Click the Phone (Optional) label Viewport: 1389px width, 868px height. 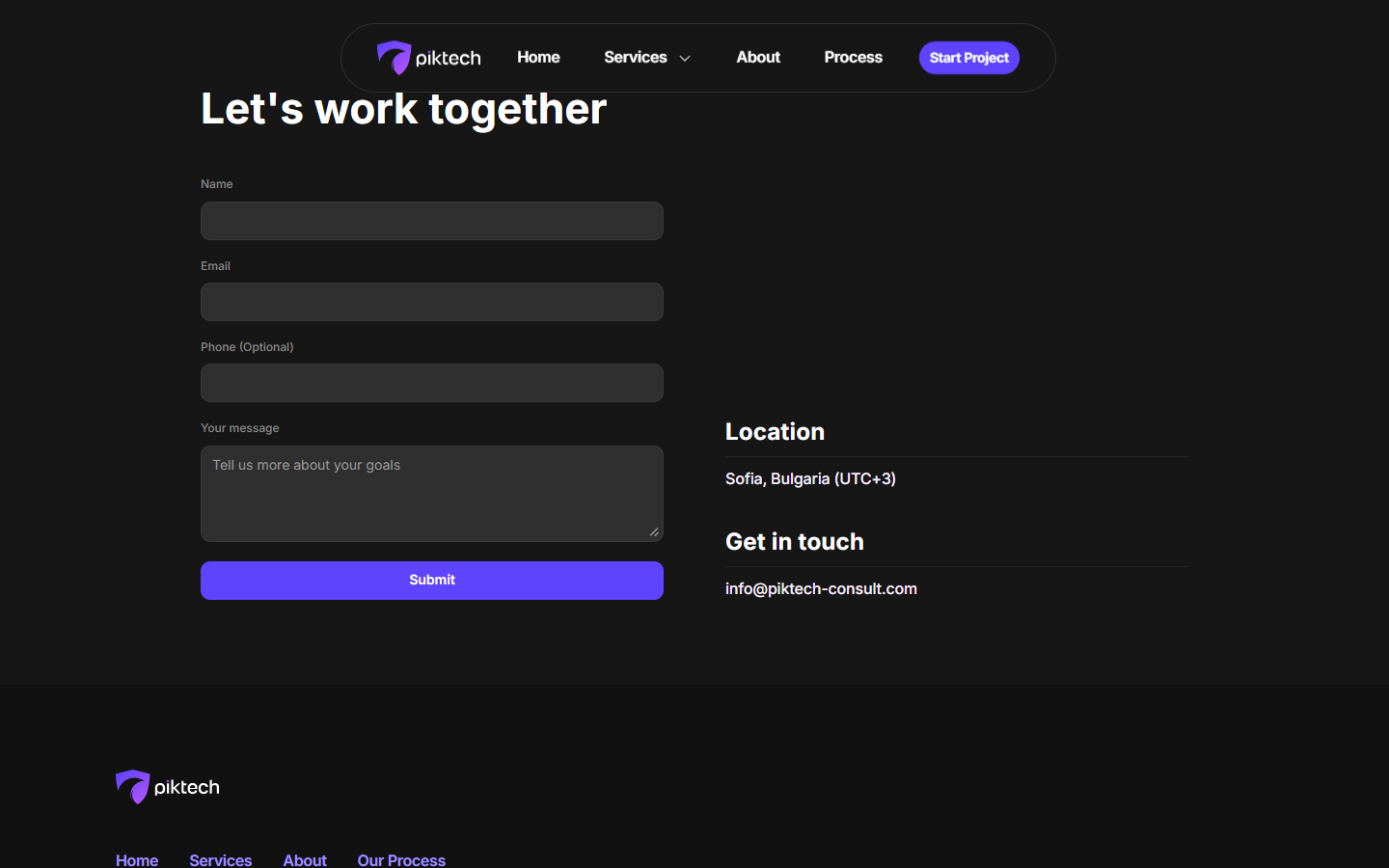pyautogui.click(x=247, y=347)
